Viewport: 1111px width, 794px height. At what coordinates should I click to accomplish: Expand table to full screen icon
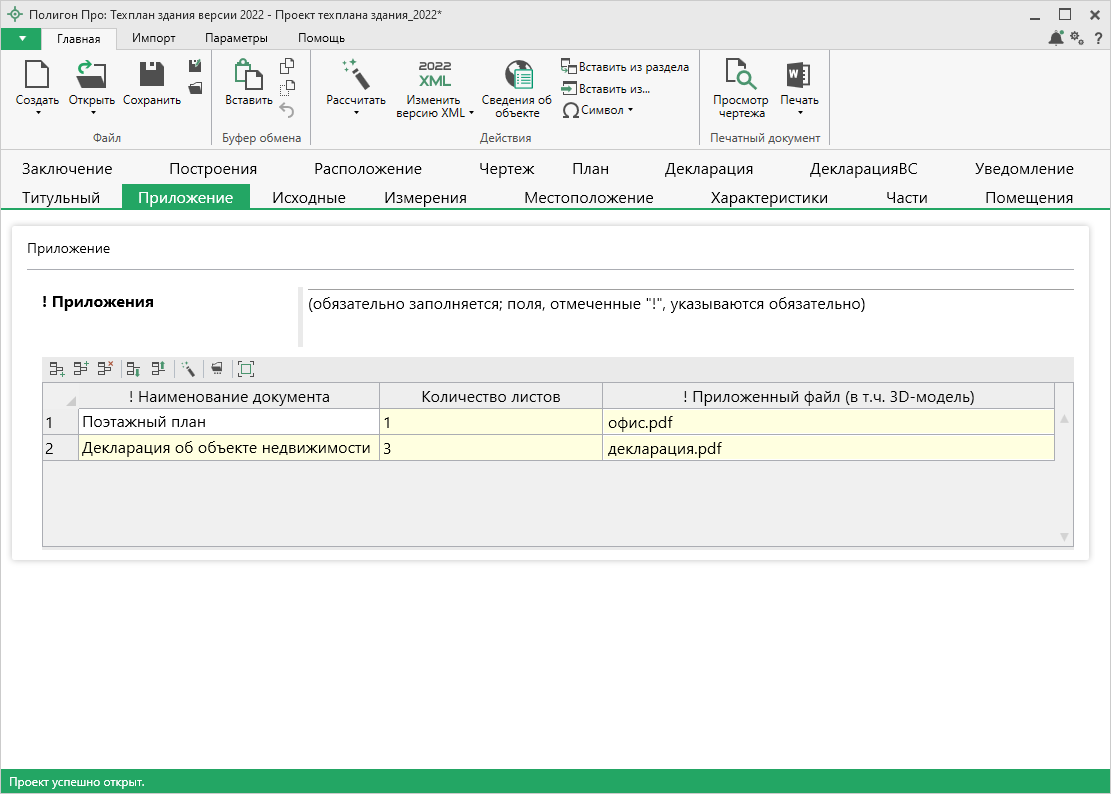tap(246, 369)
